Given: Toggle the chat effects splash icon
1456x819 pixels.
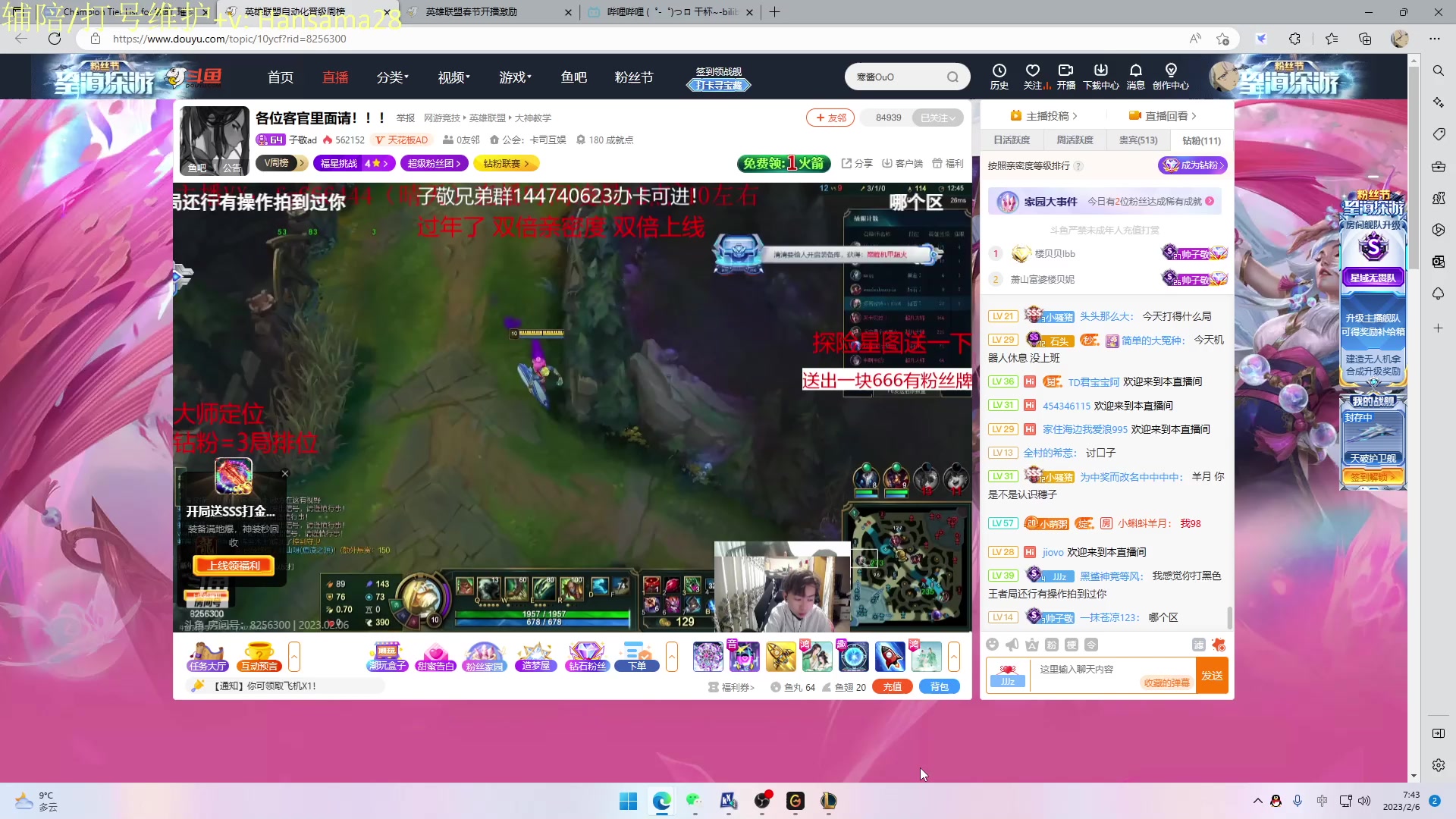Looking at the screenshot, I should pyautogui.click(x=1219, y=645).
